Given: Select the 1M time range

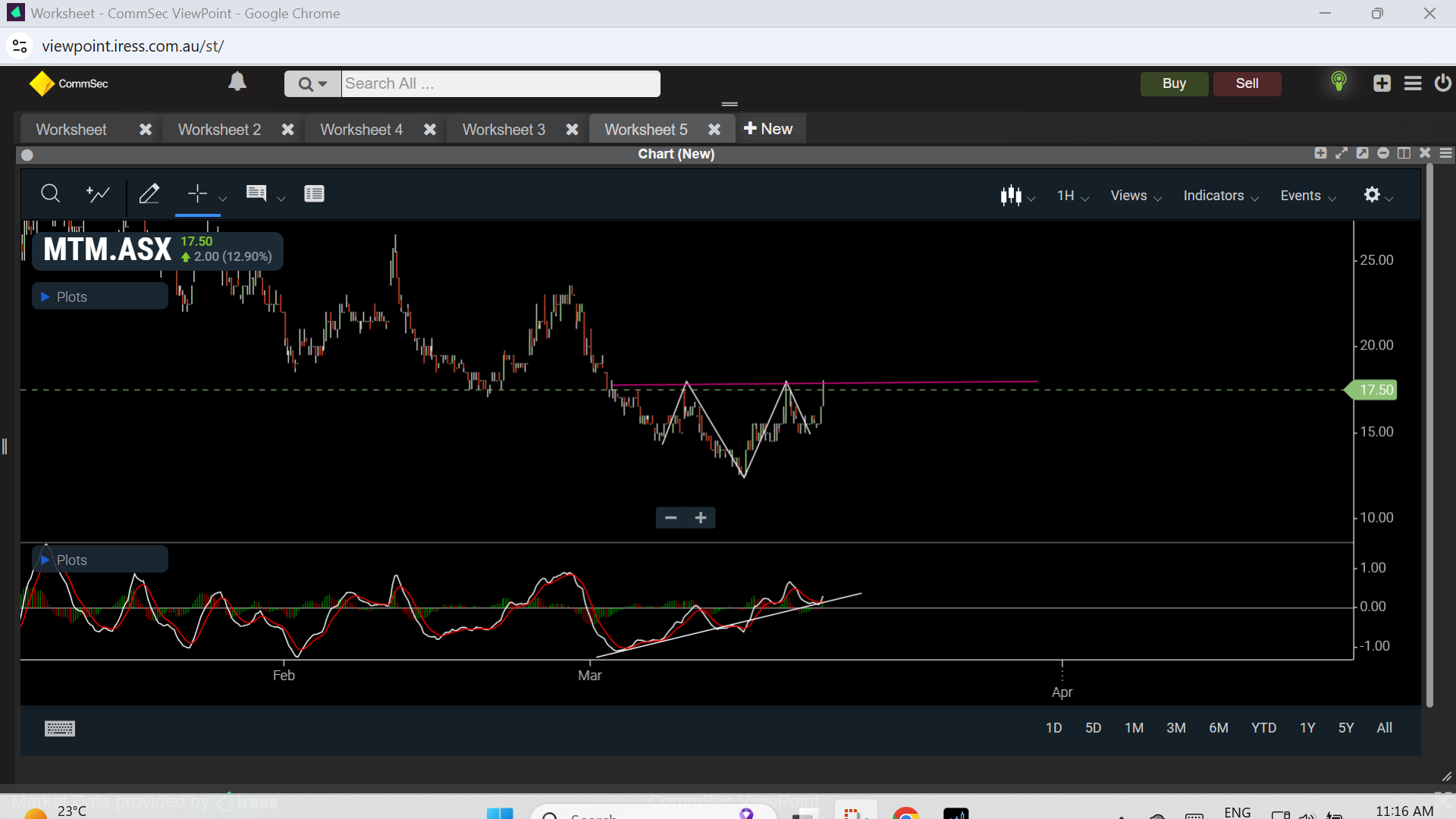Looking at the screenshot, I should (x=1134, y=728).
